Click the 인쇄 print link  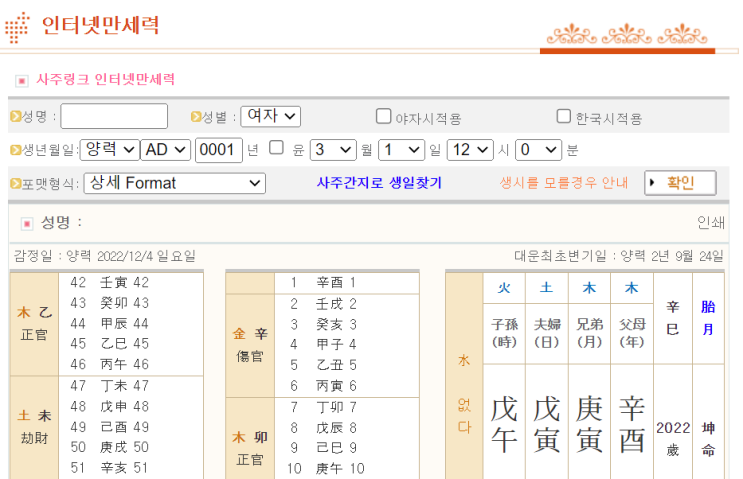(711, 222)
